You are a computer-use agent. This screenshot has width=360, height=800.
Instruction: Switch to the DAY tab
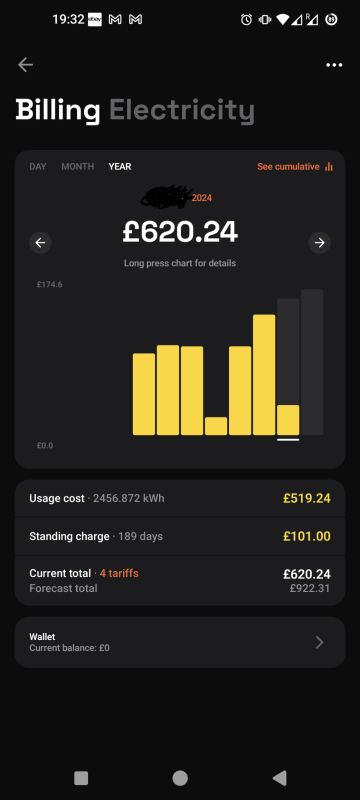click(38, 167)
